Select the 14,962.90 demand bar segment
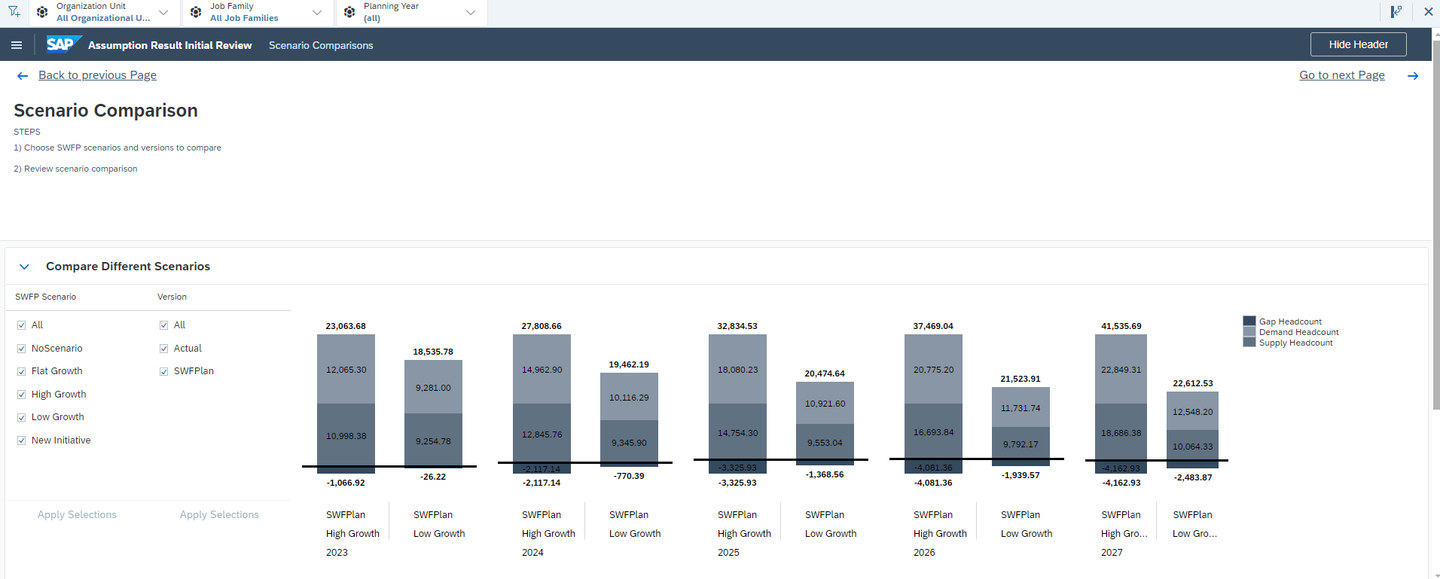The height and width of the screenshot is (579, 1440). click(x=542, y=369)
